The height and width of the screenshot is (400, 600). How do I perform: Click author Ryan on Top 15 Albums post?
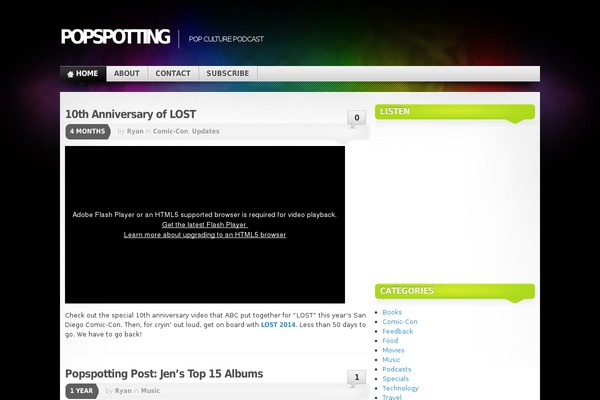[x=123, y=391]
